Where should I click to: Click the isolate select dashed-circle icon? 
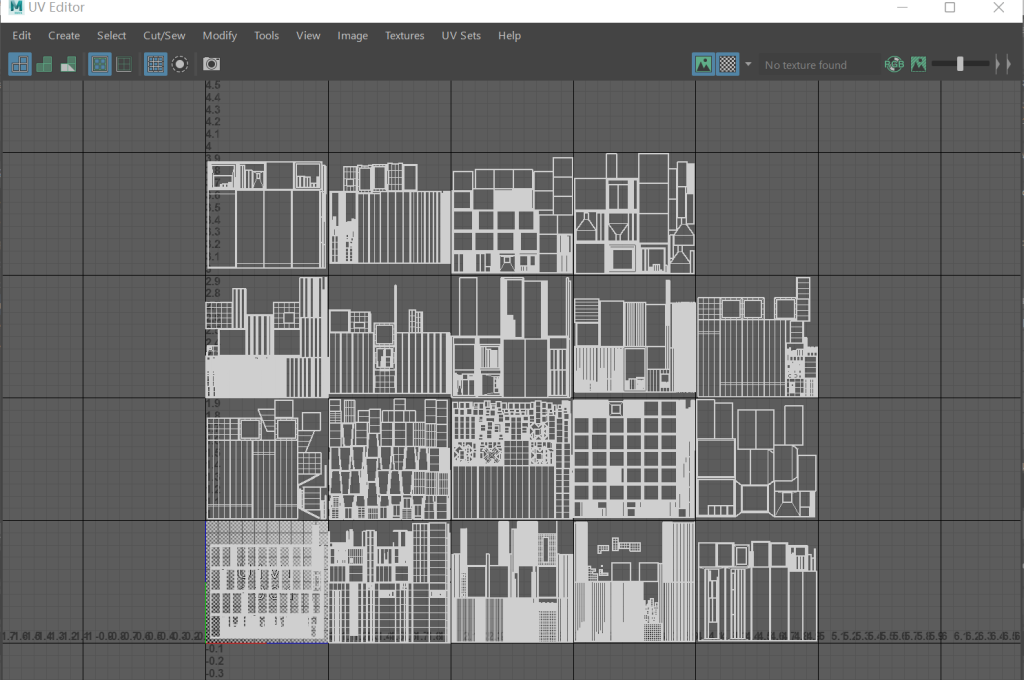pyautogui.click(x=180, y=64)
